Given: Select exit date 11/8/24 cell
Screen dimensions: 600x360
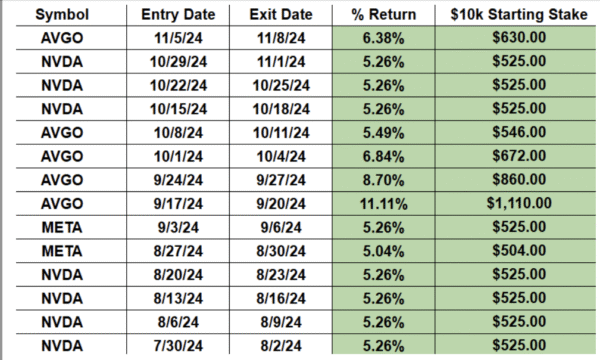Looking at the screenshot, I should [281, 38].
